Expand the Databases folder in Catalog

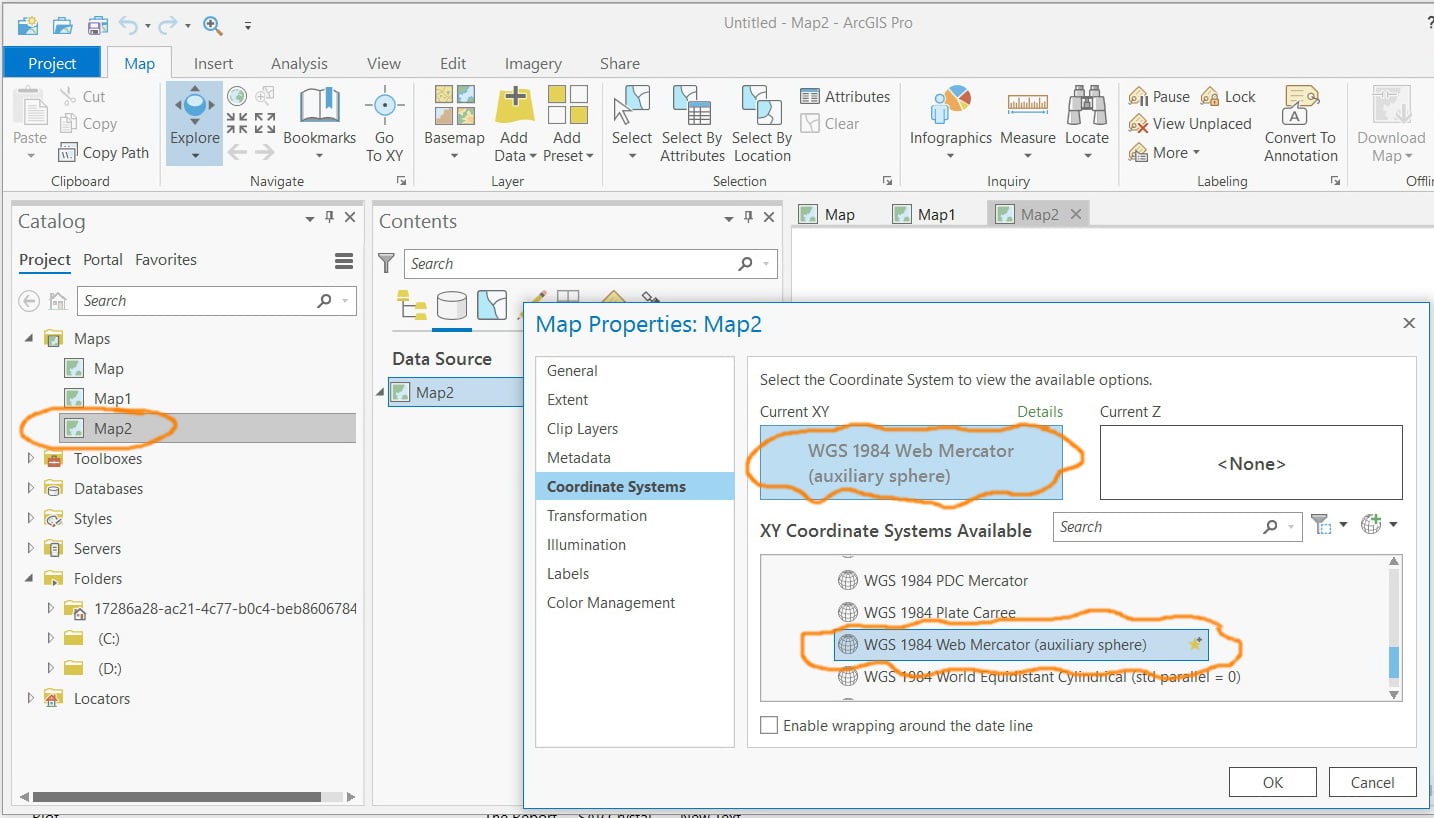31,489
